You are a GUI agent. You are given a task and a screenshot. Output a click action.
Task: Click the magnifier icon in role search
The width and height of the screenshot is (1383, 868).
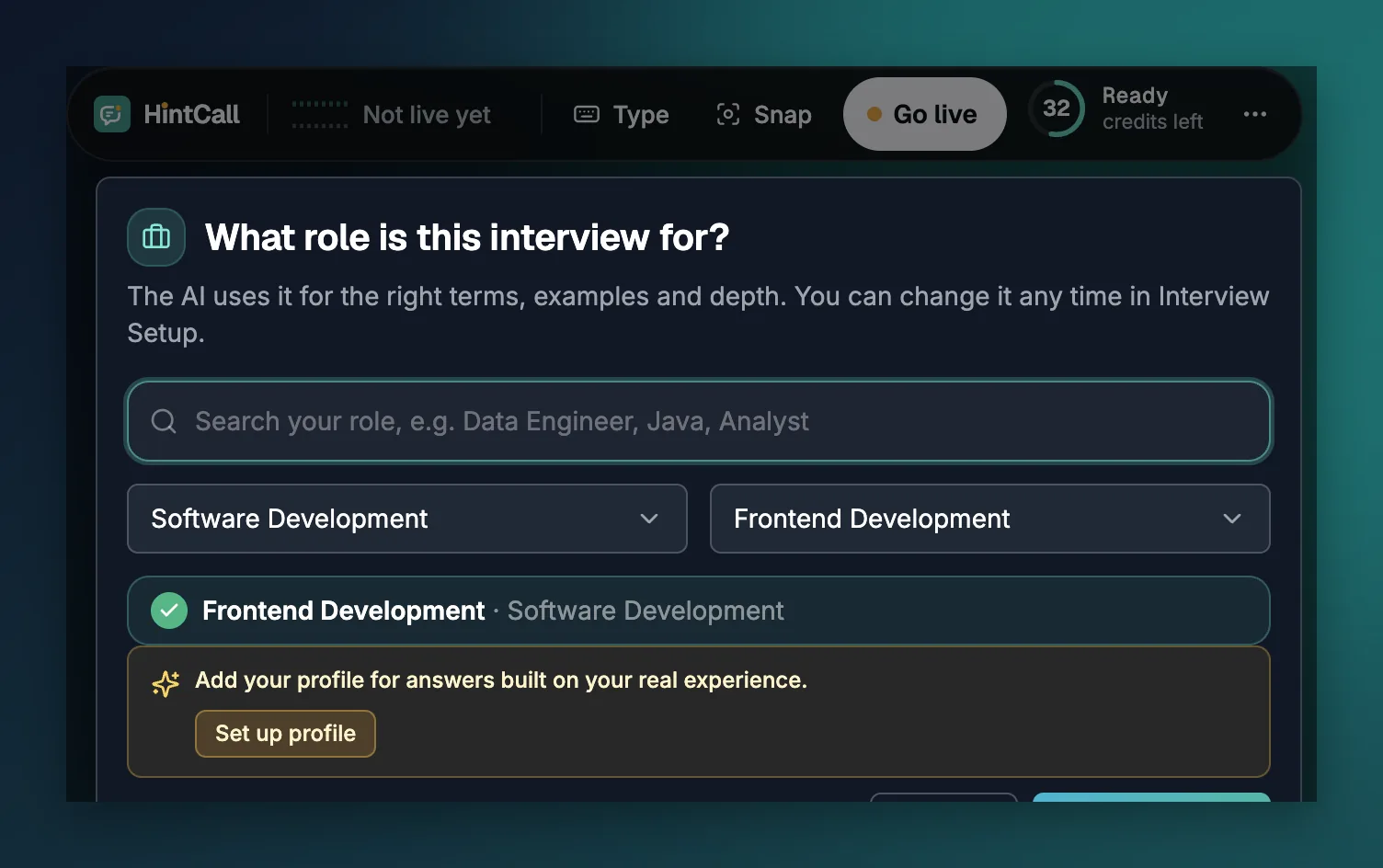[x=164, y=421]
